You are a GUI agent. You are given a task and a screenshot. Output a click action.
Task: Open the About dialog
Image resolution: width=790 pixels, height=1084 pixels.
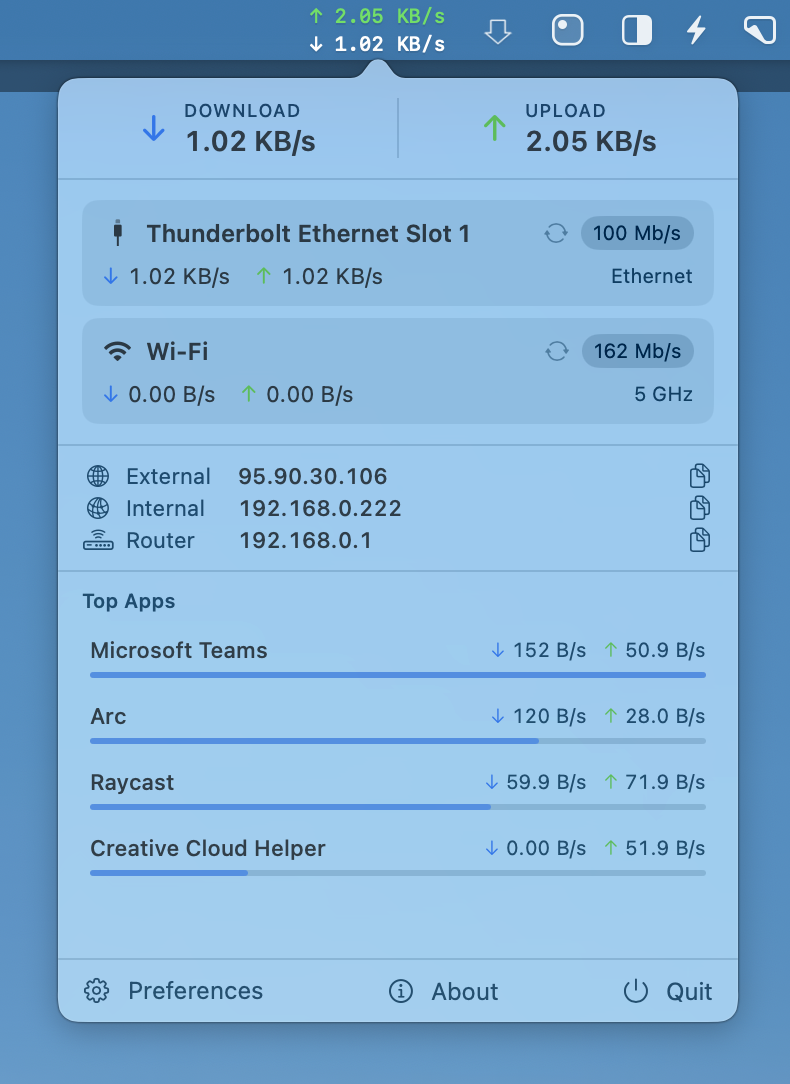tap(443, 991)
